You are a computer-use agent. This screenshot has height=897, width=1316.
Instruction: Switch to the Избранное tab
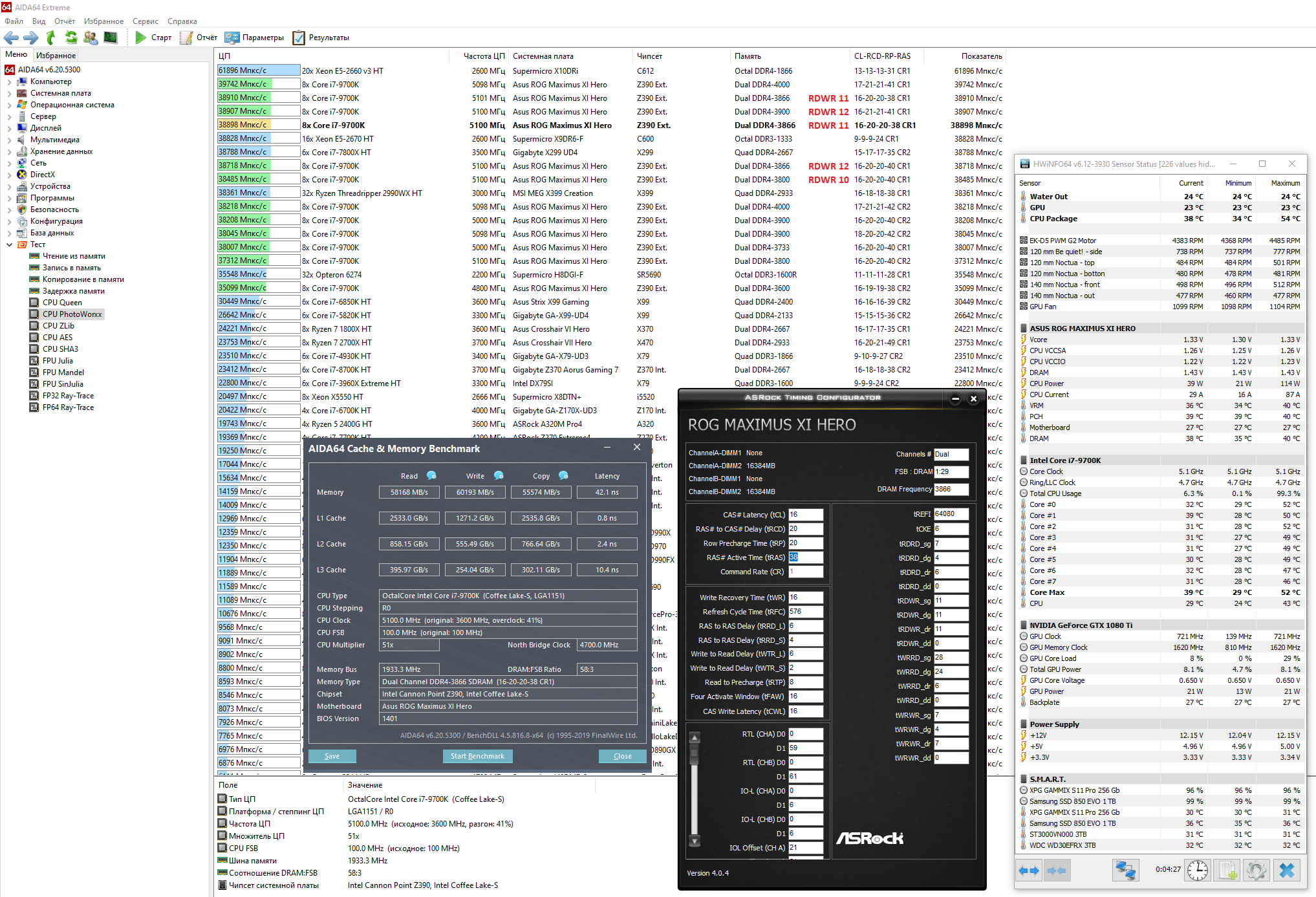(x=56, y=56)
